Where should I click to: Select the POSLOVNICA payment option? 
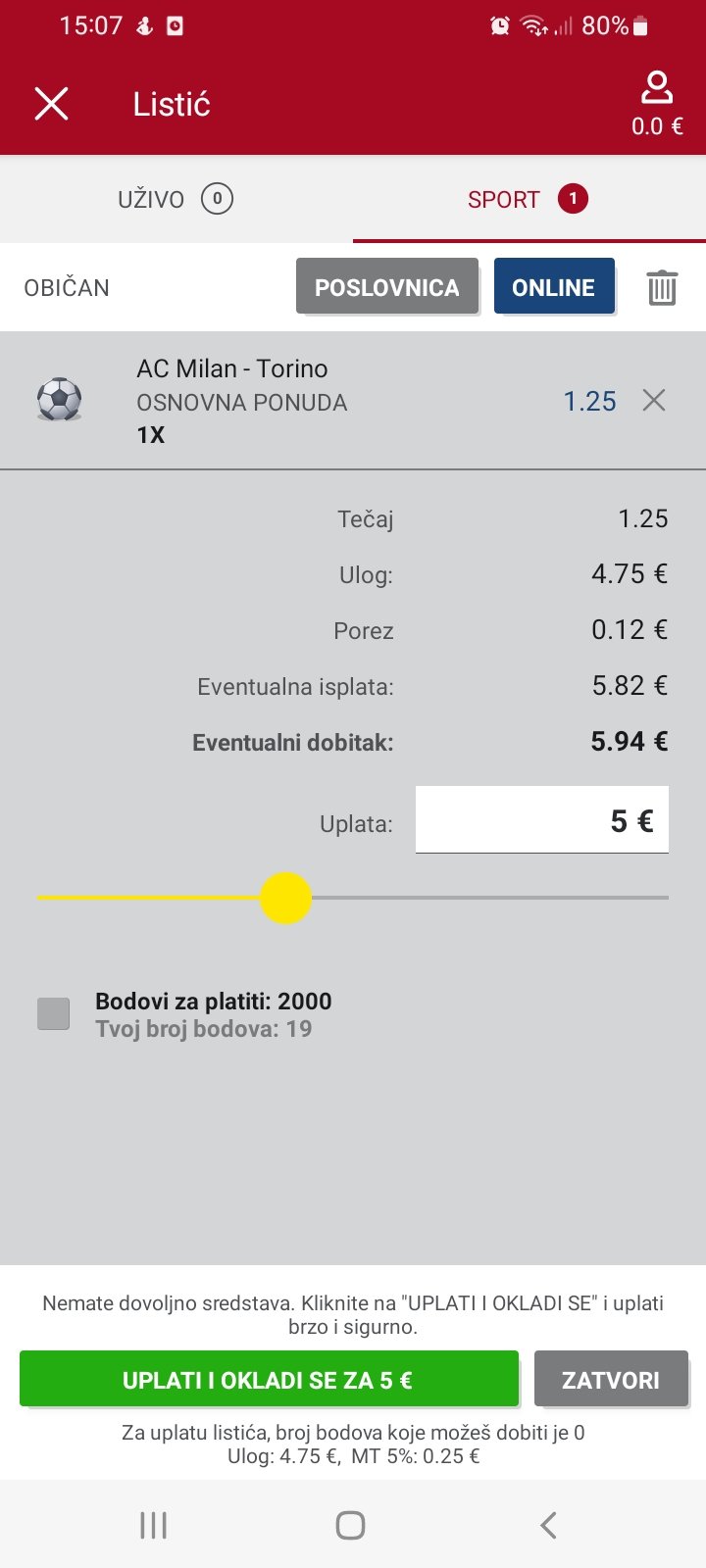pyautogui.click(x=387, y=287)
